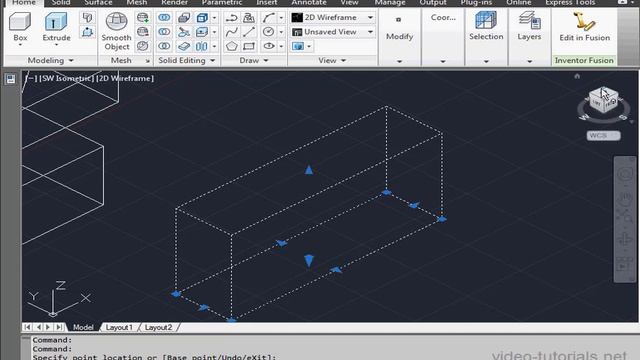Click the ViewCube in the viewport

point(603,100)
